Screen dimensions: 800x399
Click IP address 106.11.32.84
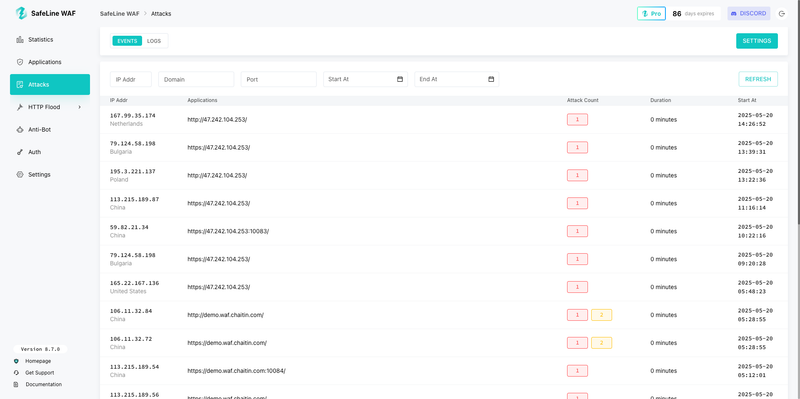tap(131, 311)
